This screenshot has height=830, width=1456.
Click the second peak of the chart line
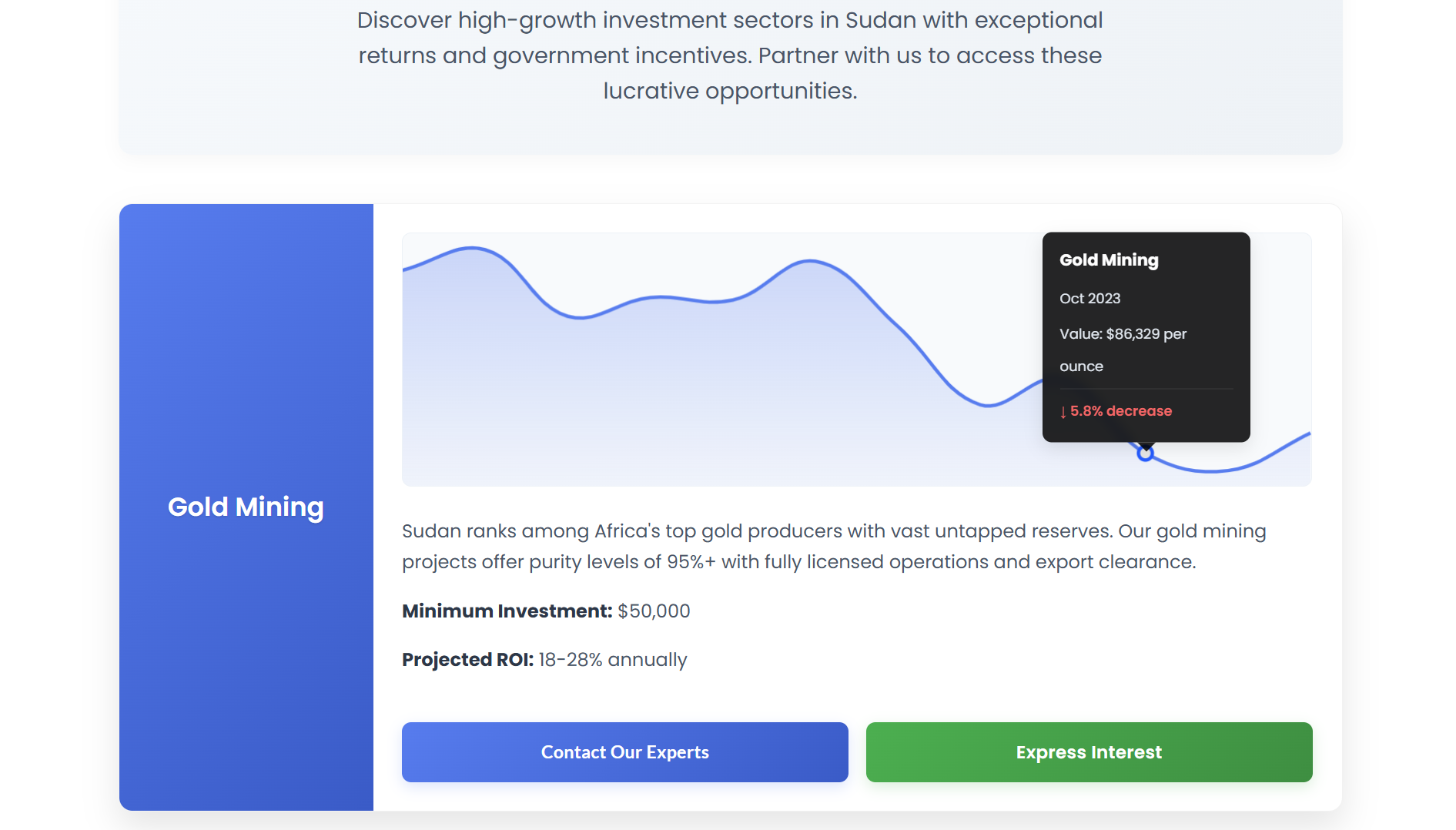pos(809,262)
